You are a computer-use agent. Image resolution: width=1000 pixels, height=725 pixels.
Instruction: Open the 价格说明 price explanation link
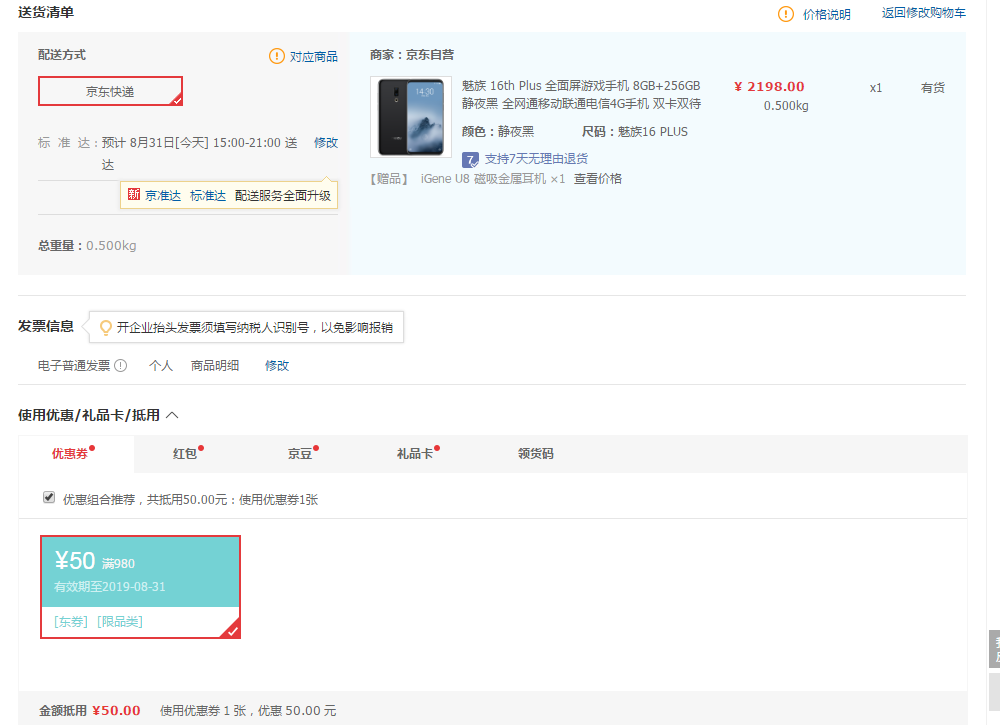click(x=827, y=15)
